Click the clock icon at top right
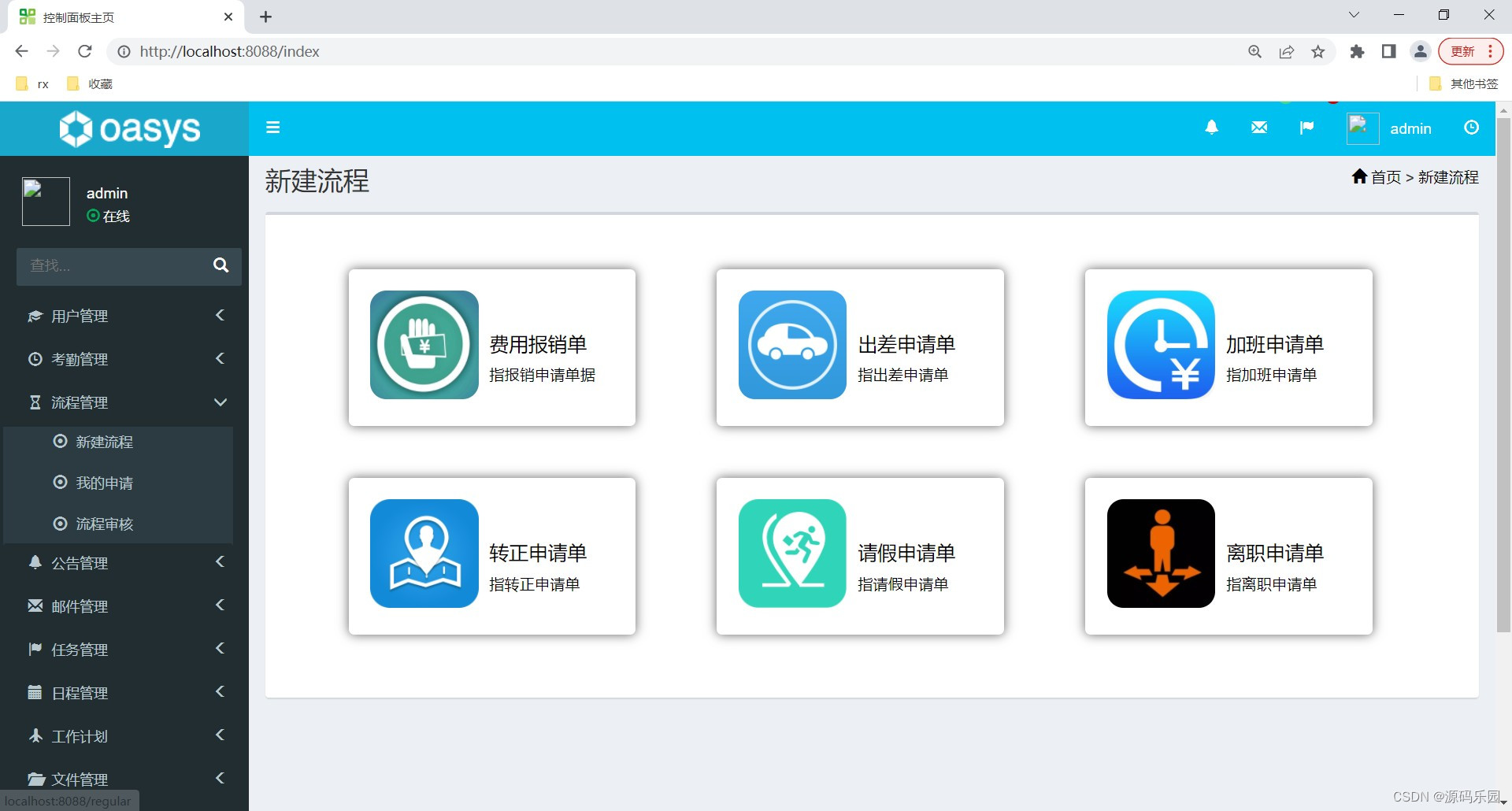 [1471, 127]
